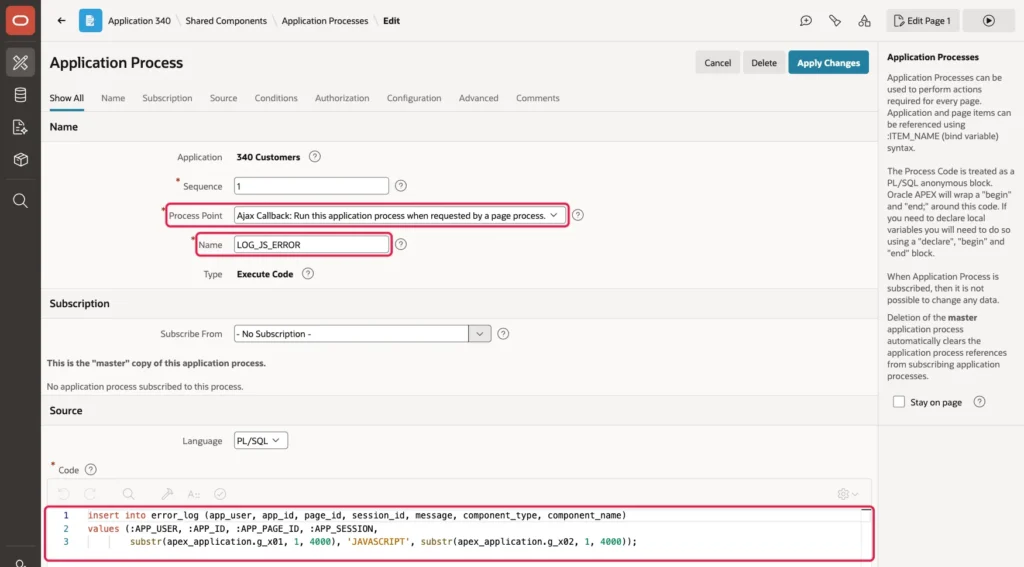This screenshot has width=1024, height=567.
Task: Show help for the Application field
Action: 315,157
